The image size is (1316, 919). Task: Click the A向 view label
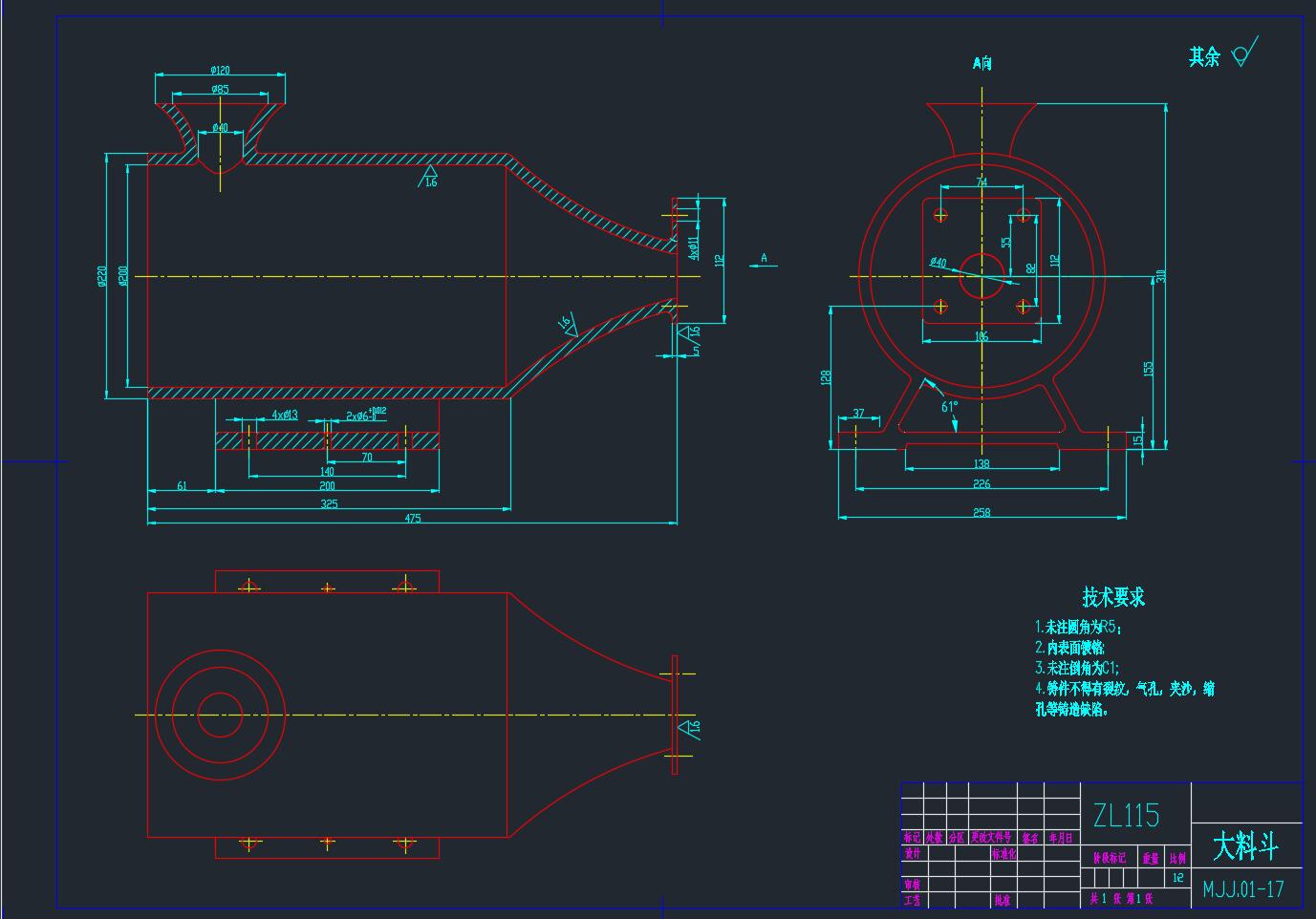[x=982, y=63]
